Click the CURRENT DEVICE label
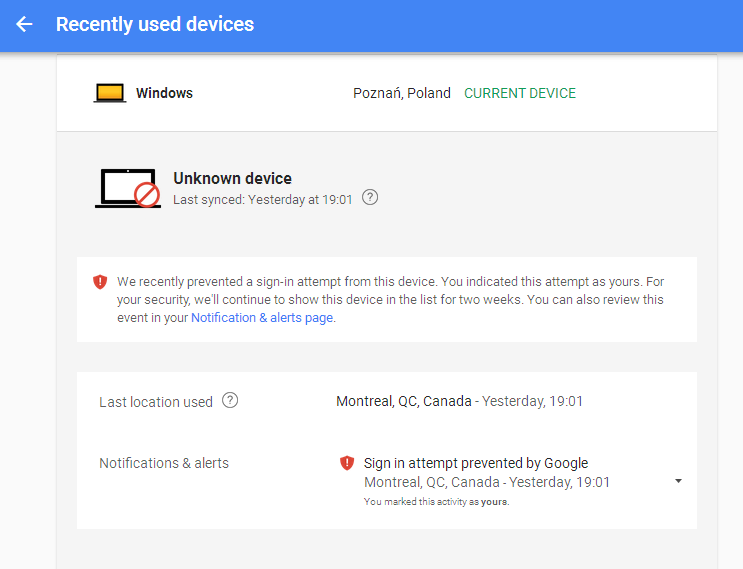This screenshot has width=743, height=569. pyautogui.click(x=520, y=93)
